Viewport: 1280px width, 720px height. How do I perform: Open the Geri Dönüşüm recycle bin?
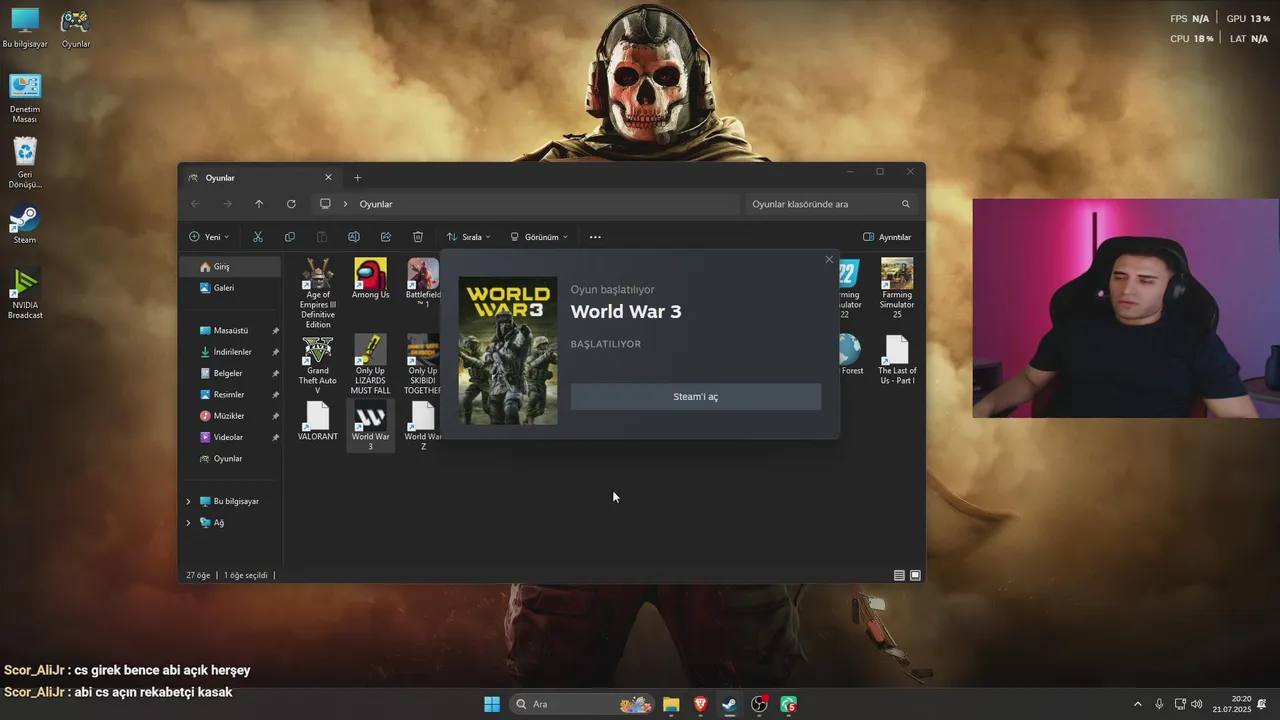tap(25, 163)
